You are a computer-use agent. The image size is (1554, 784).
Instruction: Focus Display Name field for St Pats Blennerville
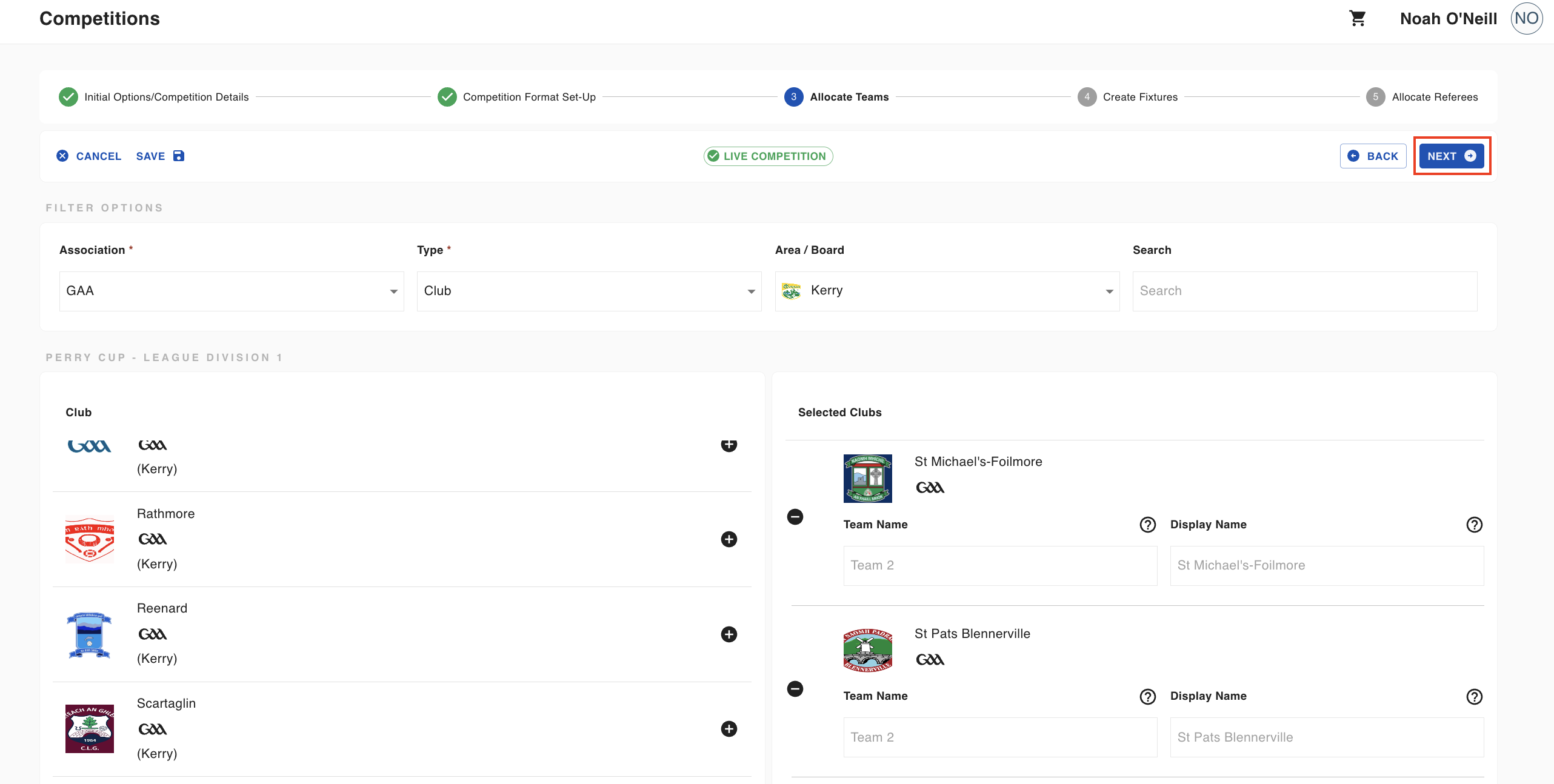[1327, 737]
